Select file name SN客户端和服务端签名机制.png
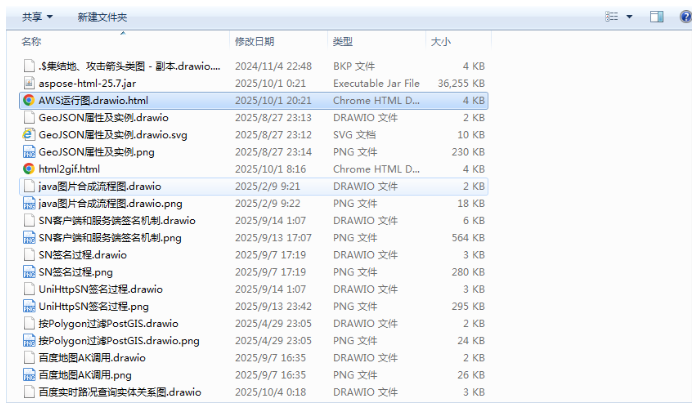 coord(110,238)
